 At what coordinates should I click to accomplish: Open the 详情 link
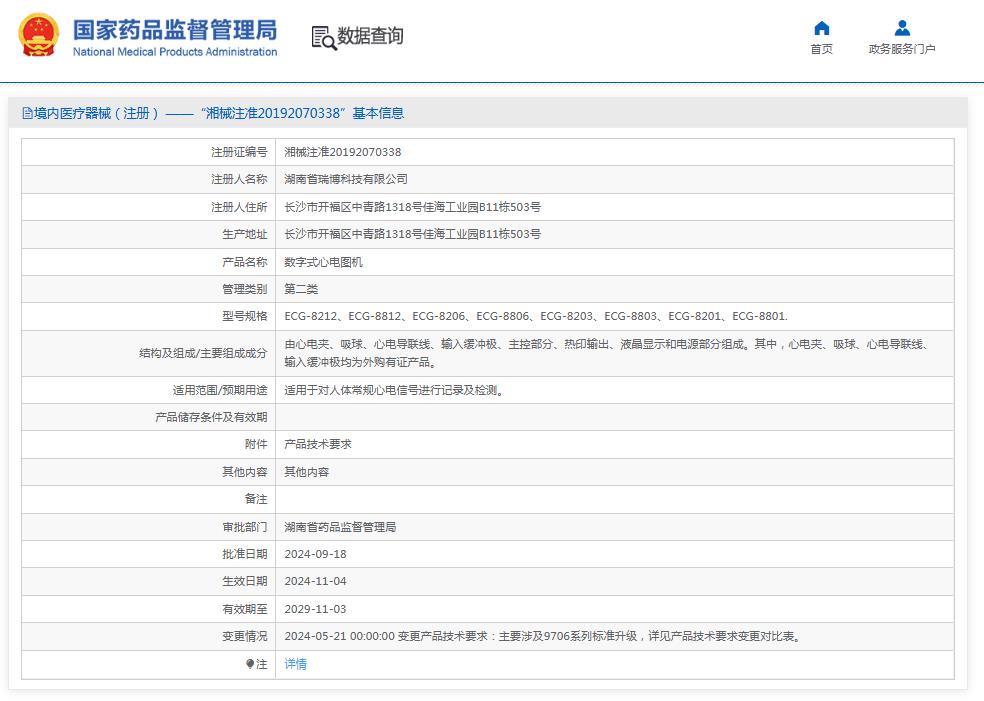point(294,663)
